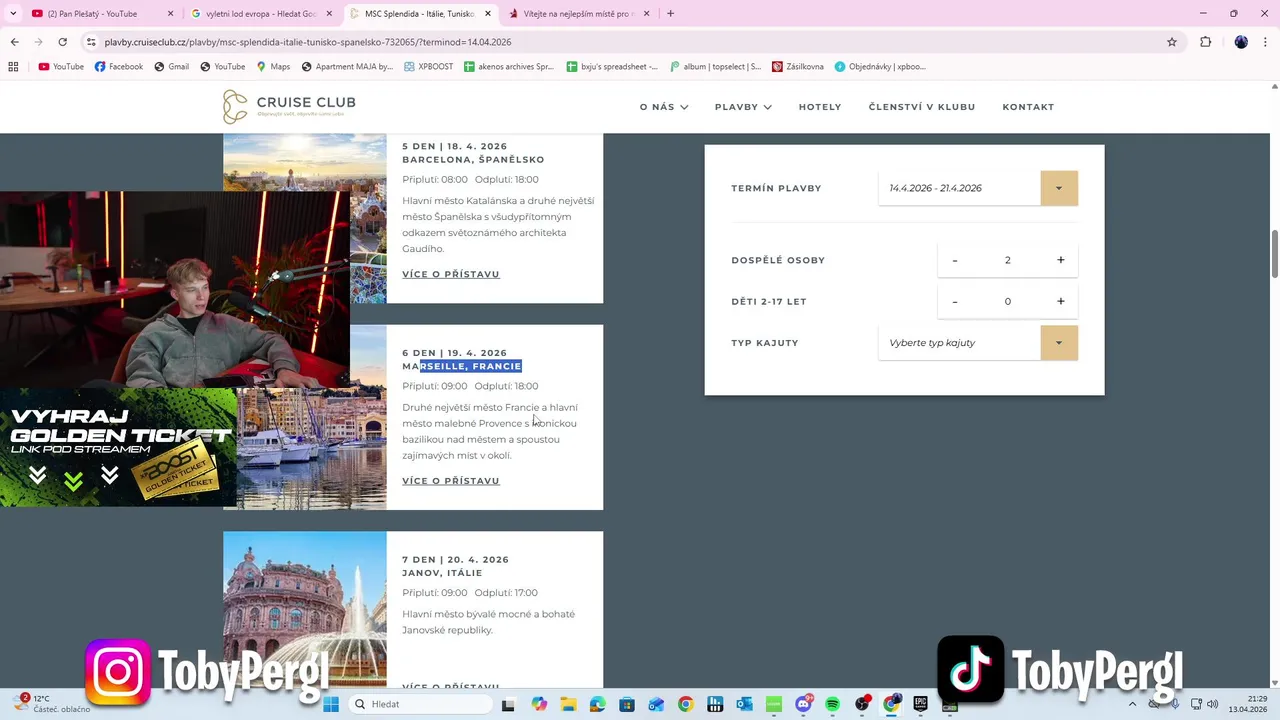Click the Cruise Club logo
The width and height of the screenshot is (1280, 720).
pos(289,106)
